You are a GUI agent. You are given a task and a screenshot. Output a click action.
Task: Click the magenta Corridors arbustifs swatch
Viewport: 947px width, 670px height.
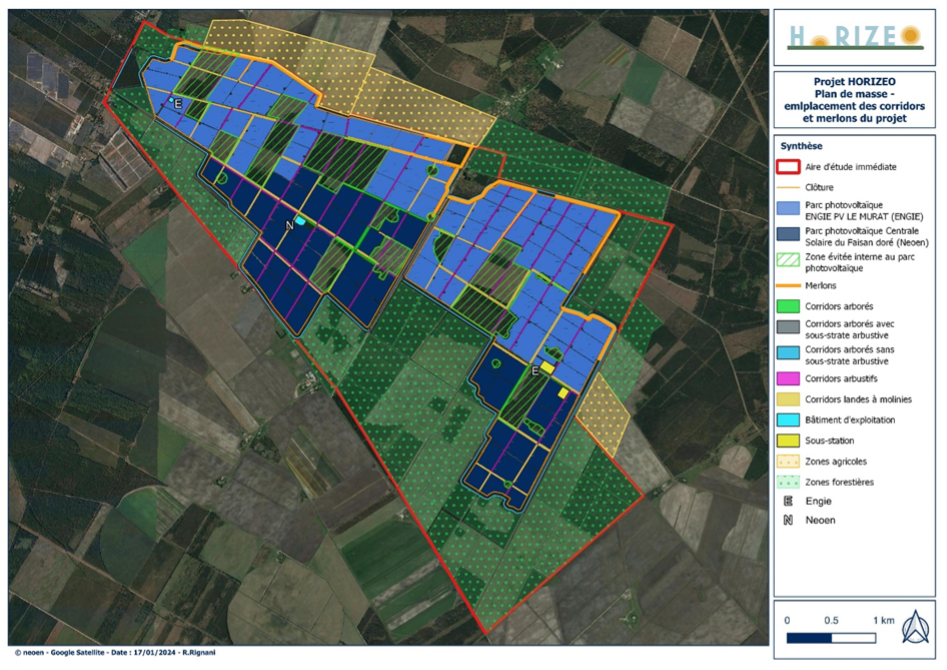789,378
